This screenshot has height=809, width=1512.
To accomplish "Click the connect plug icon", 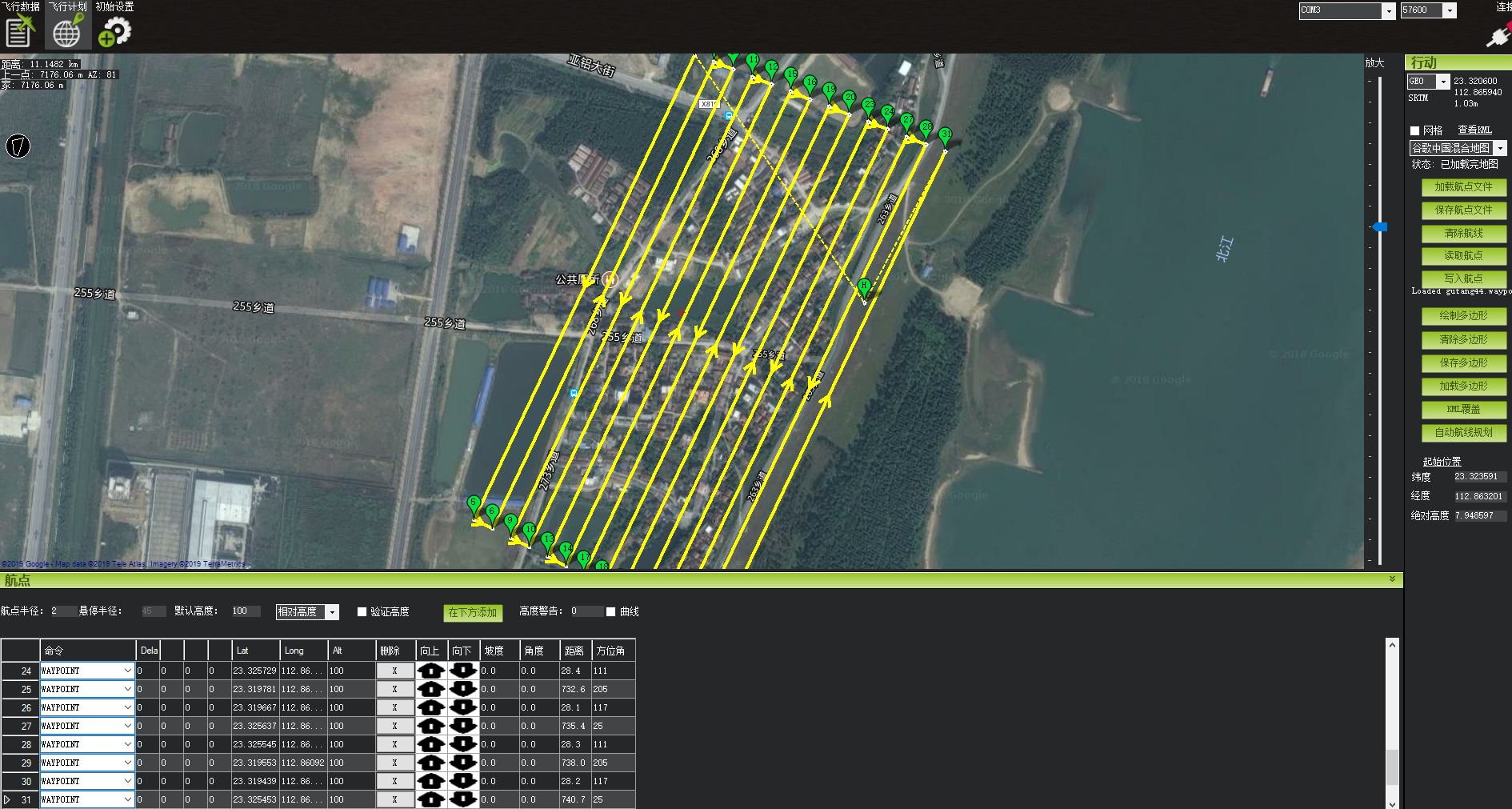I will (x=1497, y=35).
